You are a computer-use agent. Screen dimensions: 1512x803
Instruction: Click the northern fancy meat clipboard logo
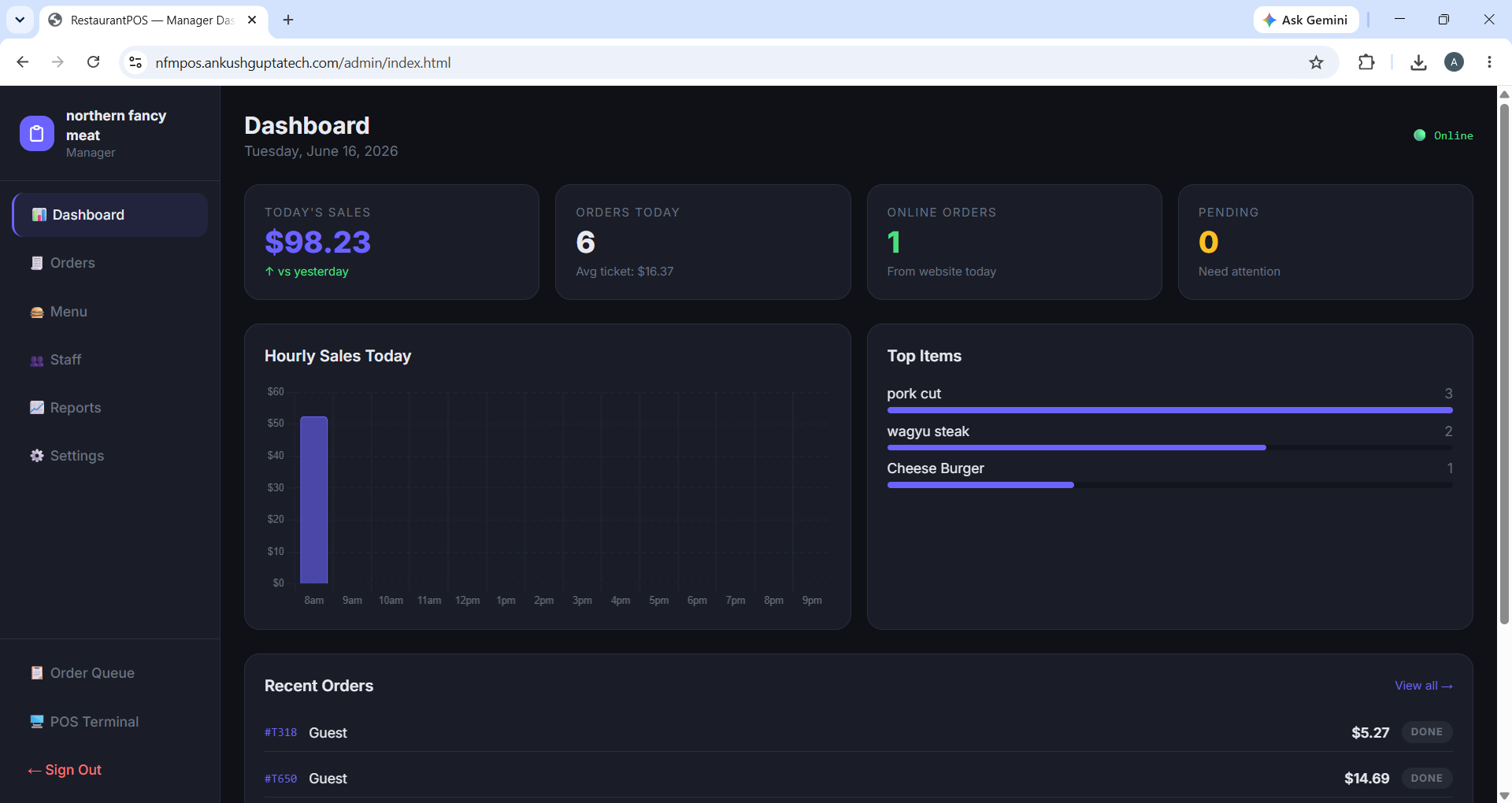[37, 134]
